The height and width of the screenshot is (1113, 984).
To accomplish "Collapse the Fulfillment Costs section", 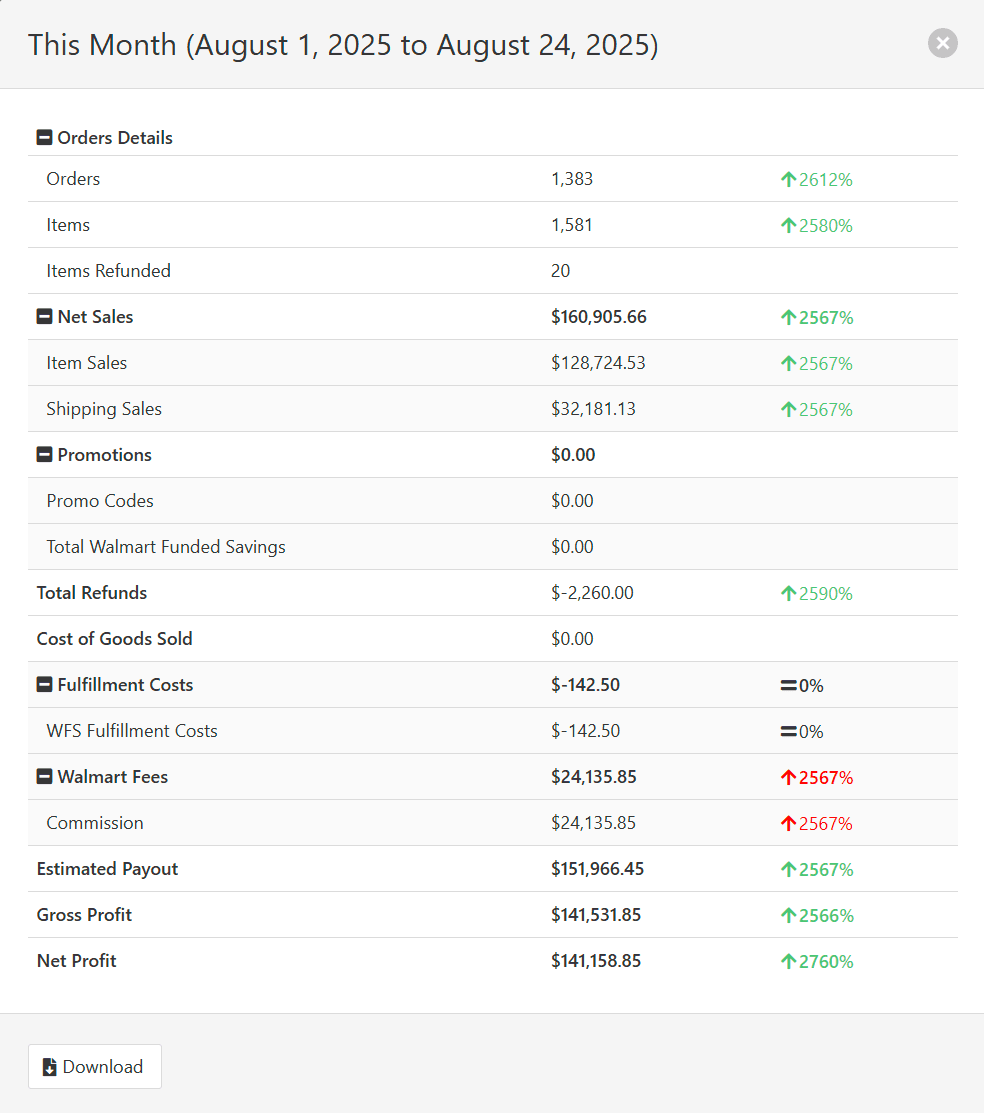I will 43,684.
